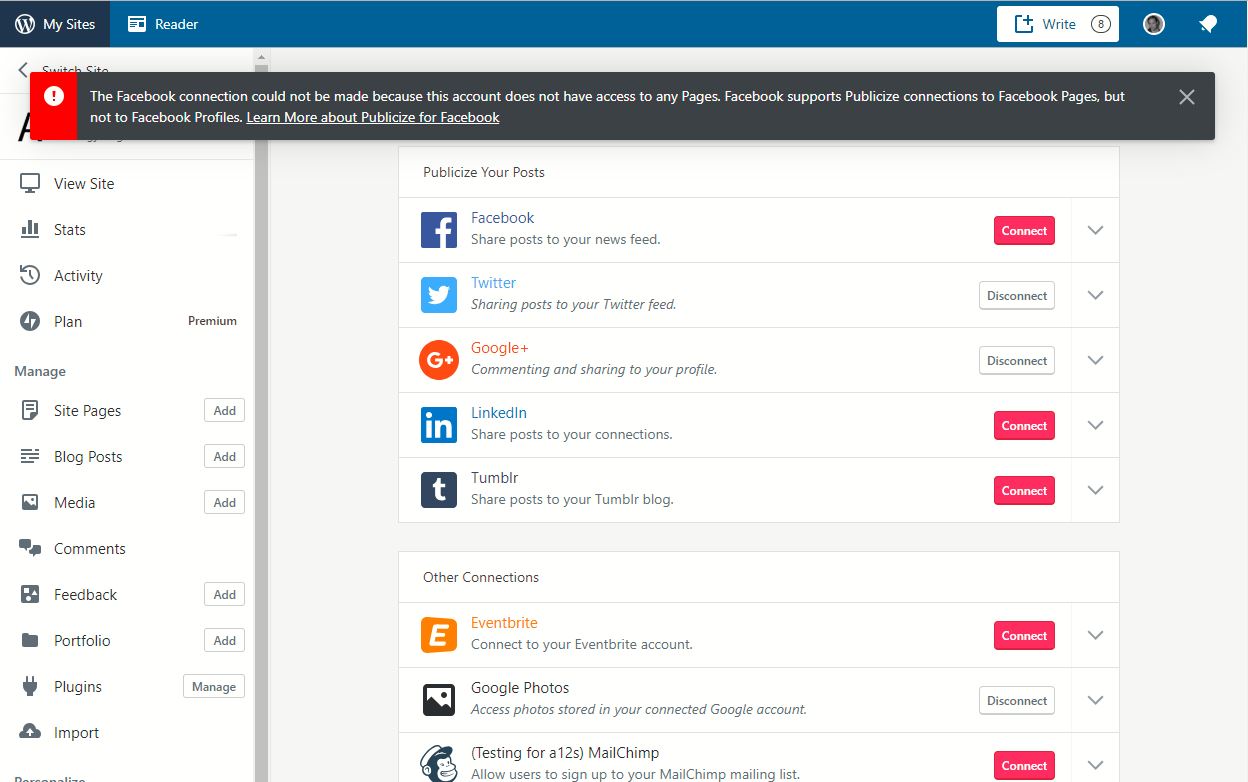Viewport: 1248px width, 782px height.
Task: Expand the LinkedIn connection row chevron
Action: coord(1095,425)
